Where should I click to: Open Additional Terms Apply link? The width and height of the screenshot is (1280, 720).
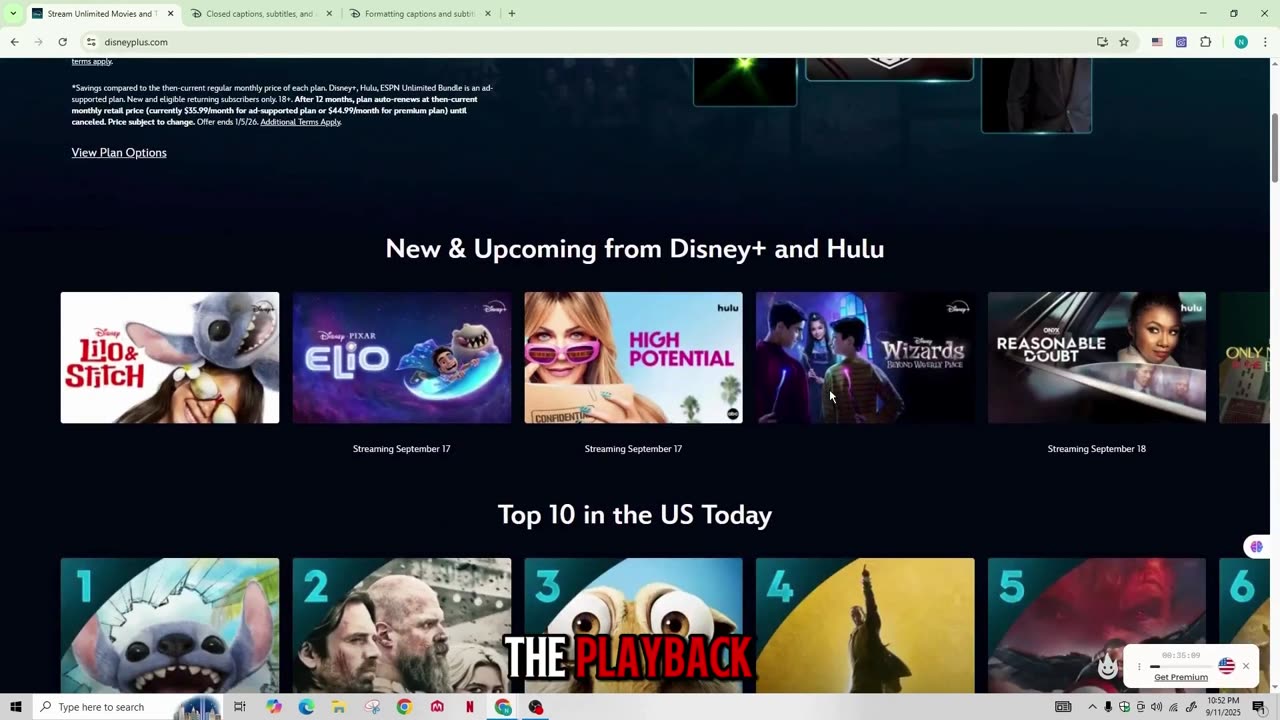[300, 122]
